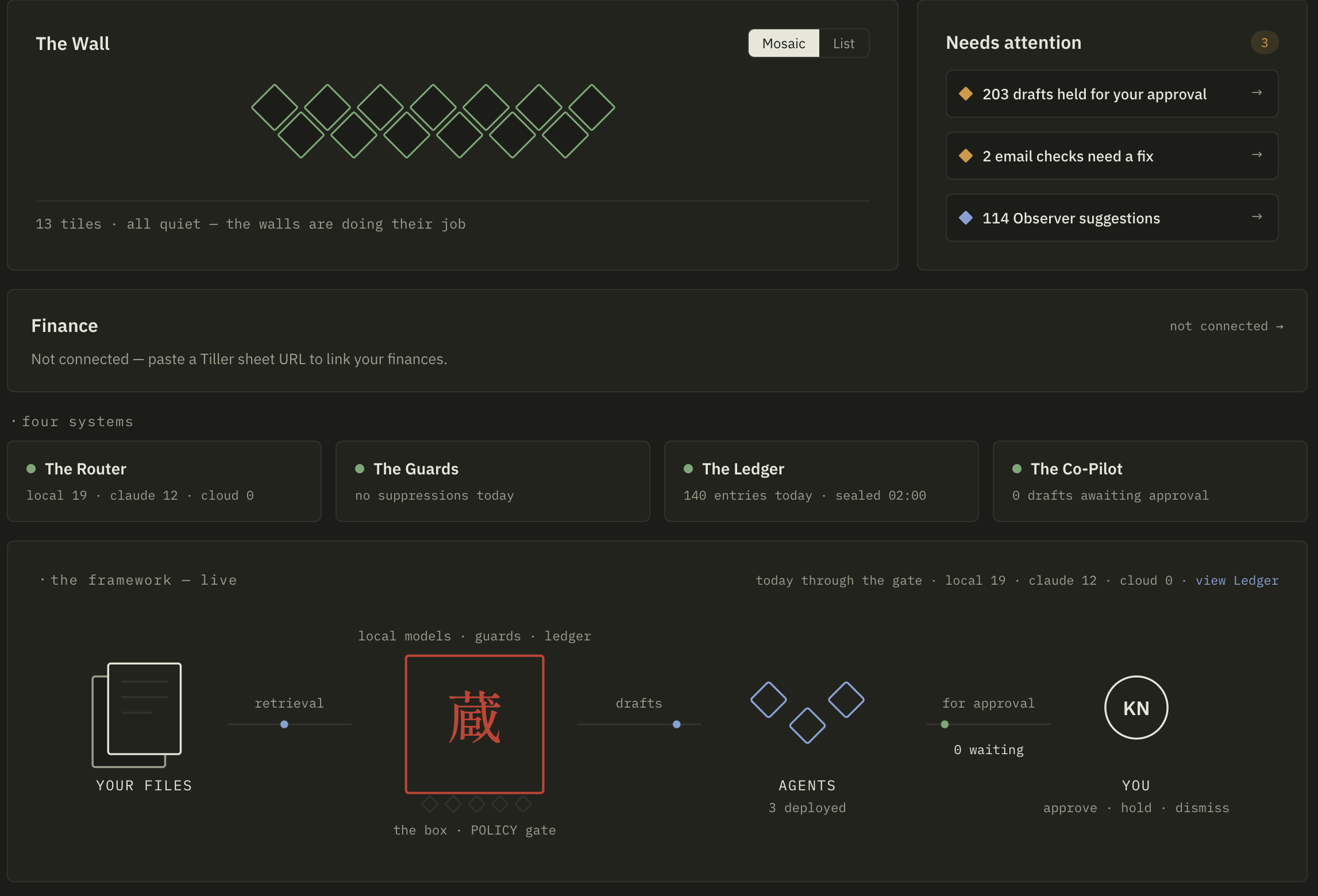Open 203 drafts held for your approval

(x=1112, y=94)
